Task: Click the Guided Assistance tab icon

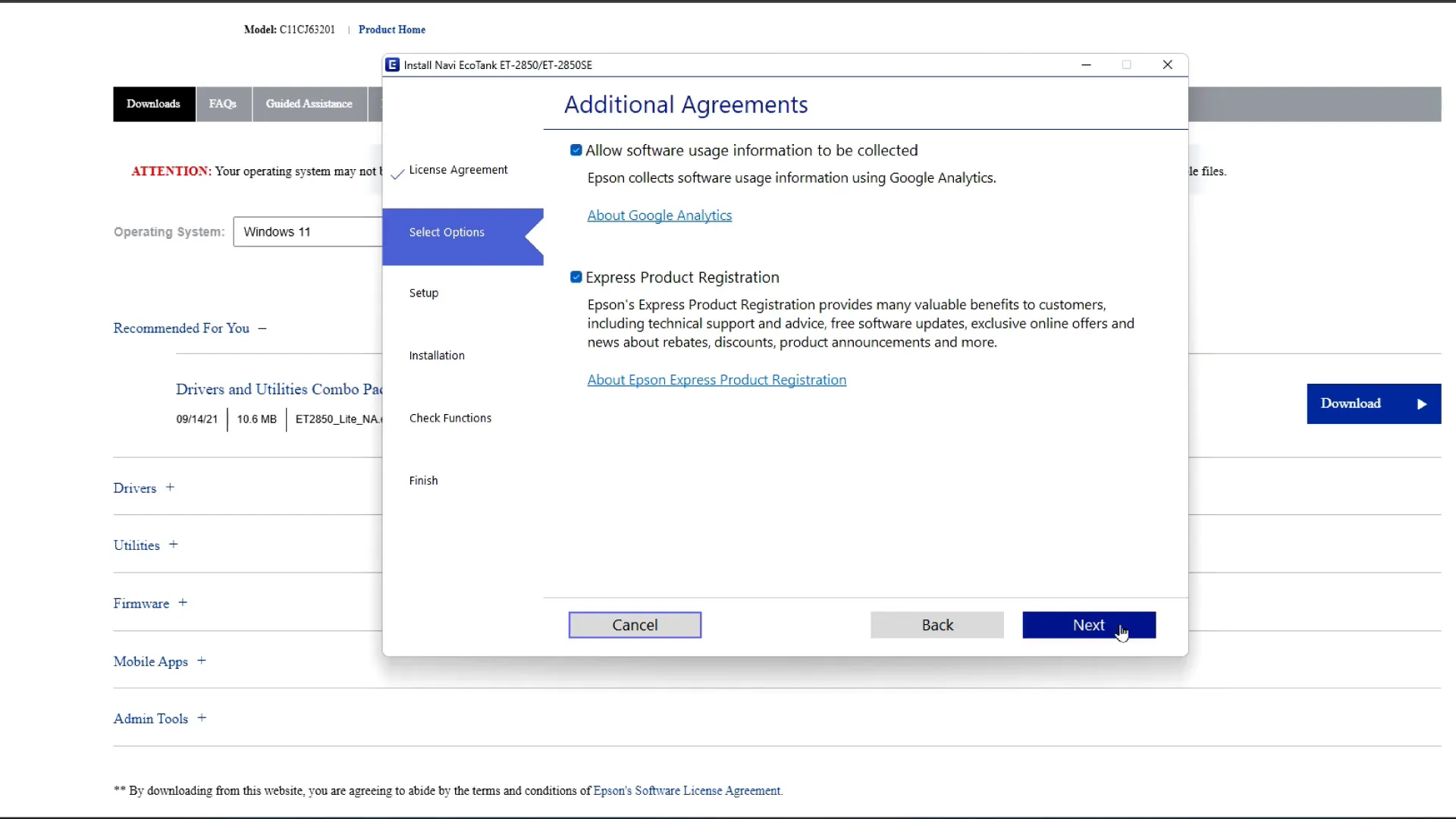Action: click(309, 104)
